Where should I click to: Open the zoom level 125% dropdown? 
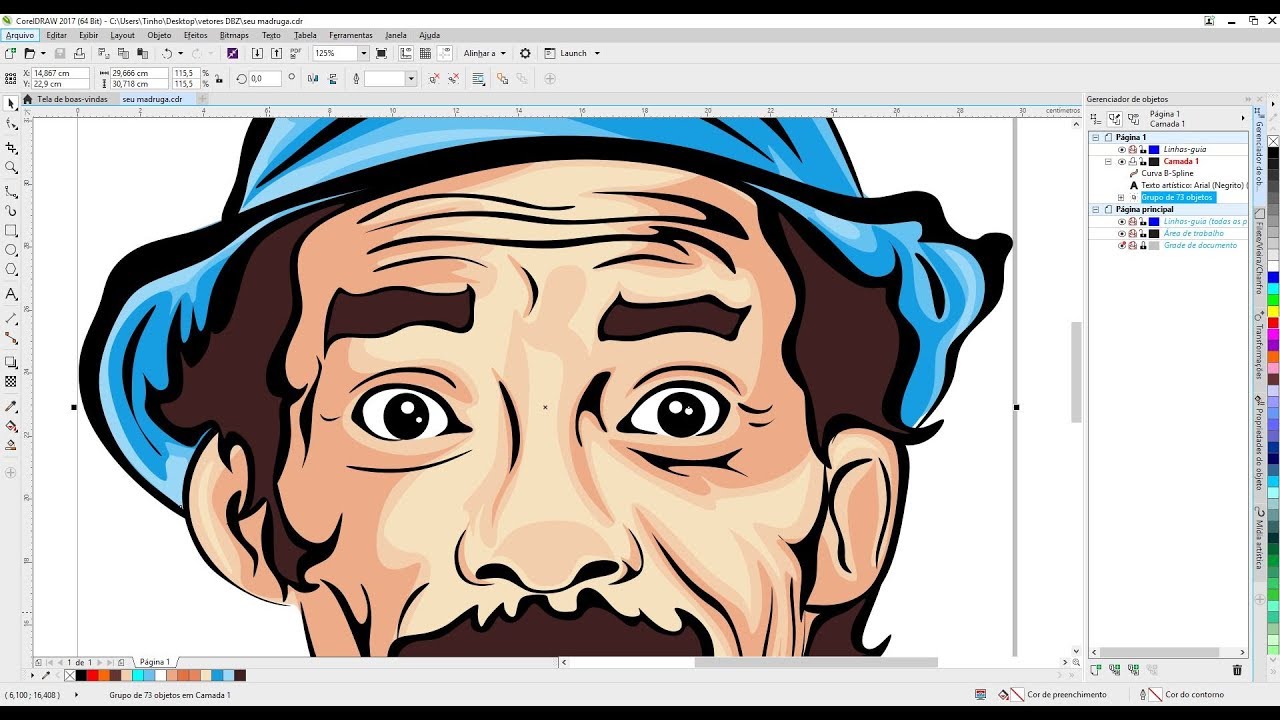pyautogui.click(x=363, y=53)
